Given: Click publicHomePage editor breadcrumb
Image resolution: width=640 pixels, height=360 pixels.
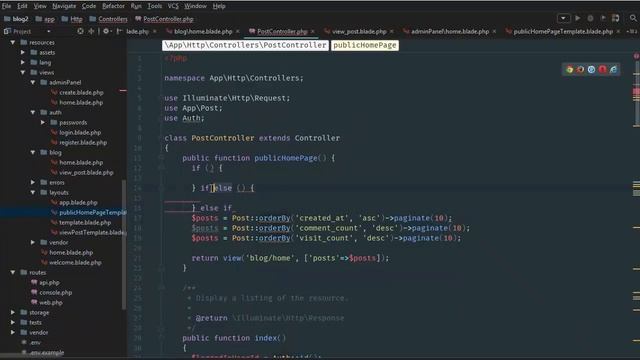Looking at the screenshot, I should (365, 45).
